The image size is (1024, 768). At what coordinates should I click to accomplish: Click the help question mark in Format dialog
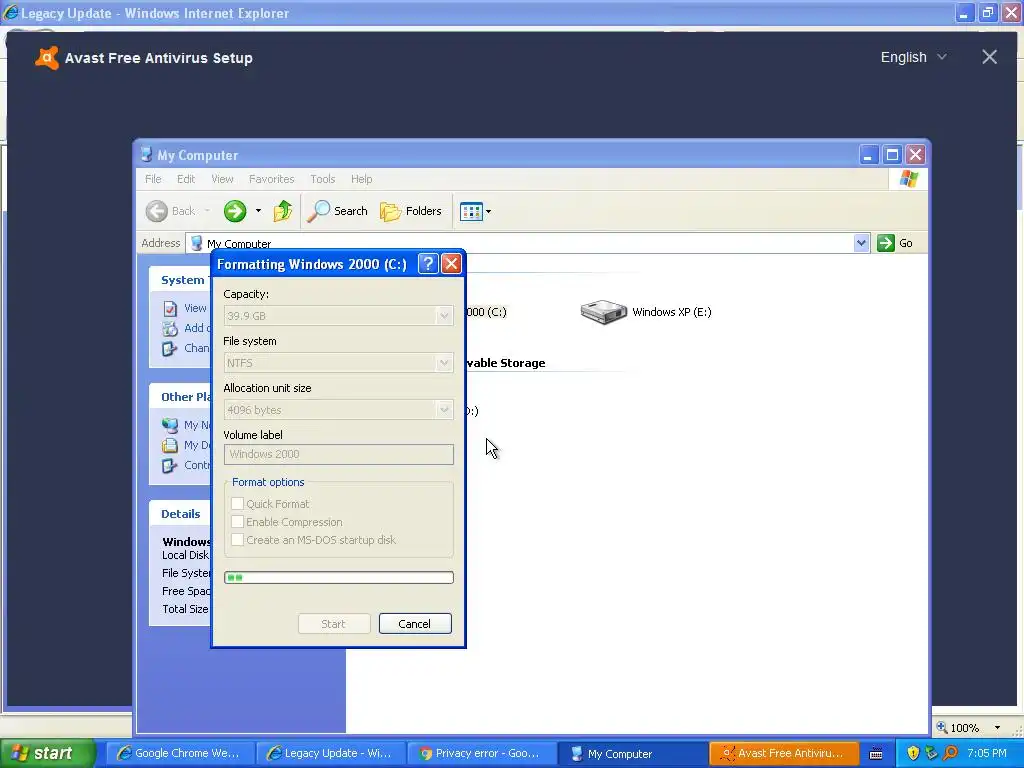[x=428, y=264]
